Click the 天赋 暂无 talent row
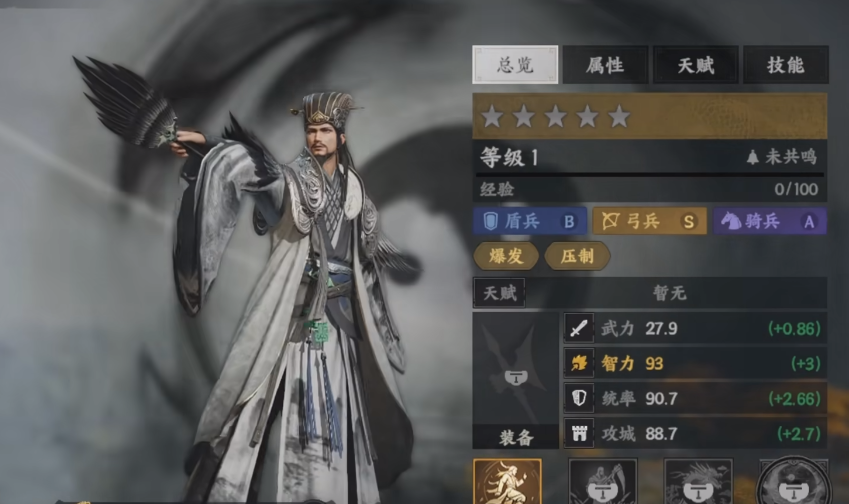The image size is (849, 504). tap(650, 293)
